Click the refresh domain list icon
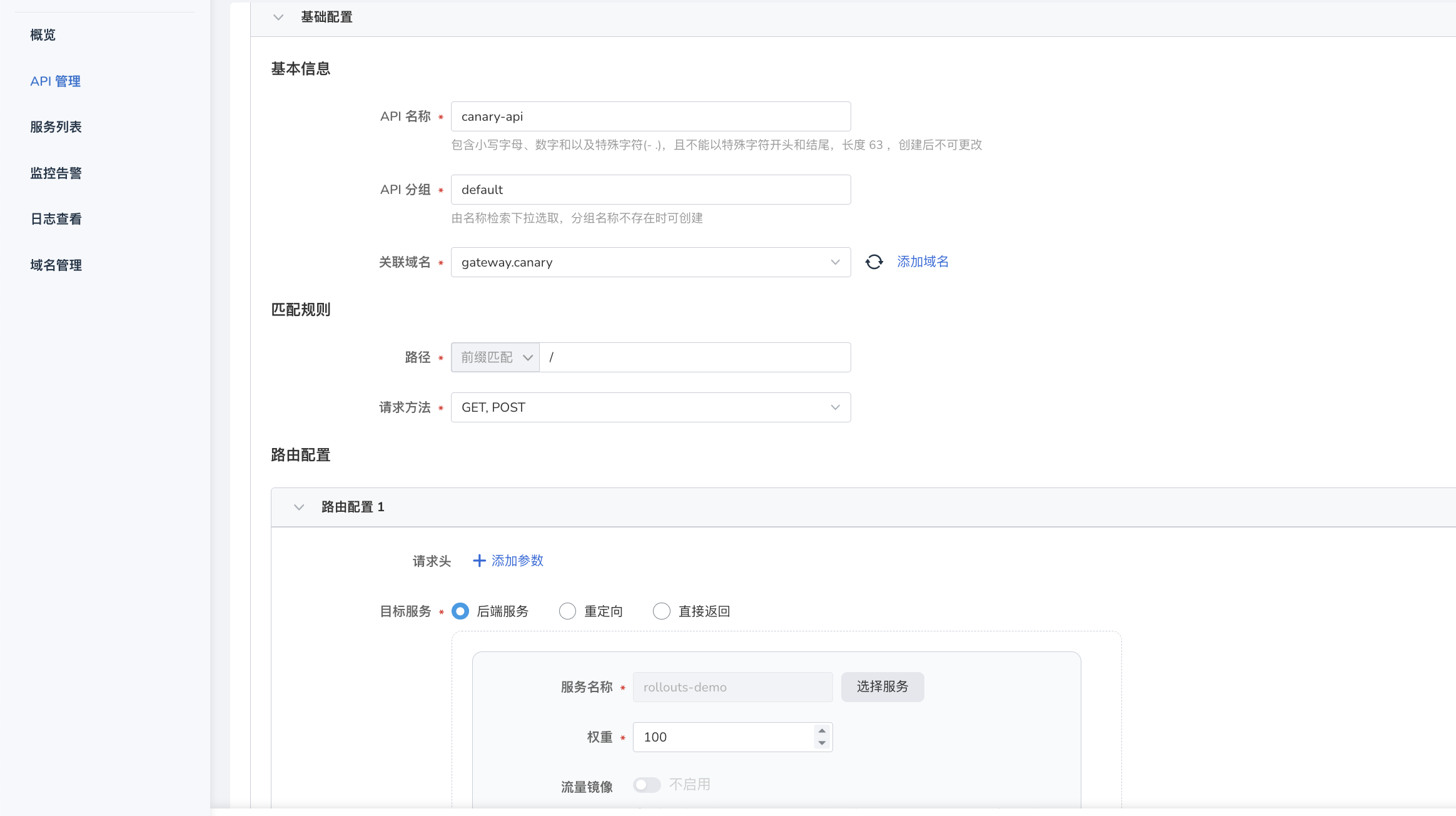This screenshot has height=816, width=1456. (874, 262)
